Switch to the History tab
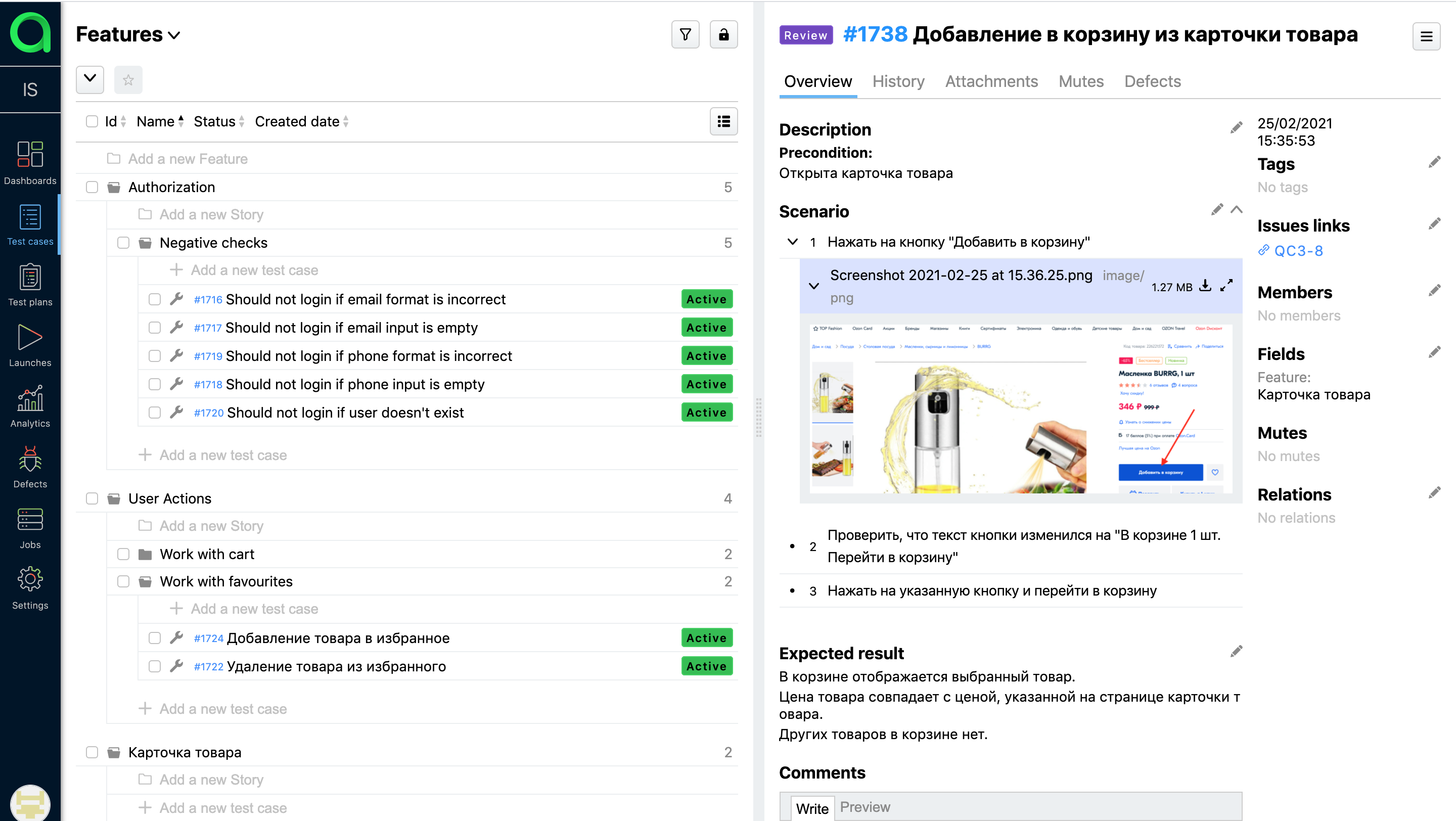This screenshot has width=1456, height=821. pyautogui.click(x=898, y=81)
